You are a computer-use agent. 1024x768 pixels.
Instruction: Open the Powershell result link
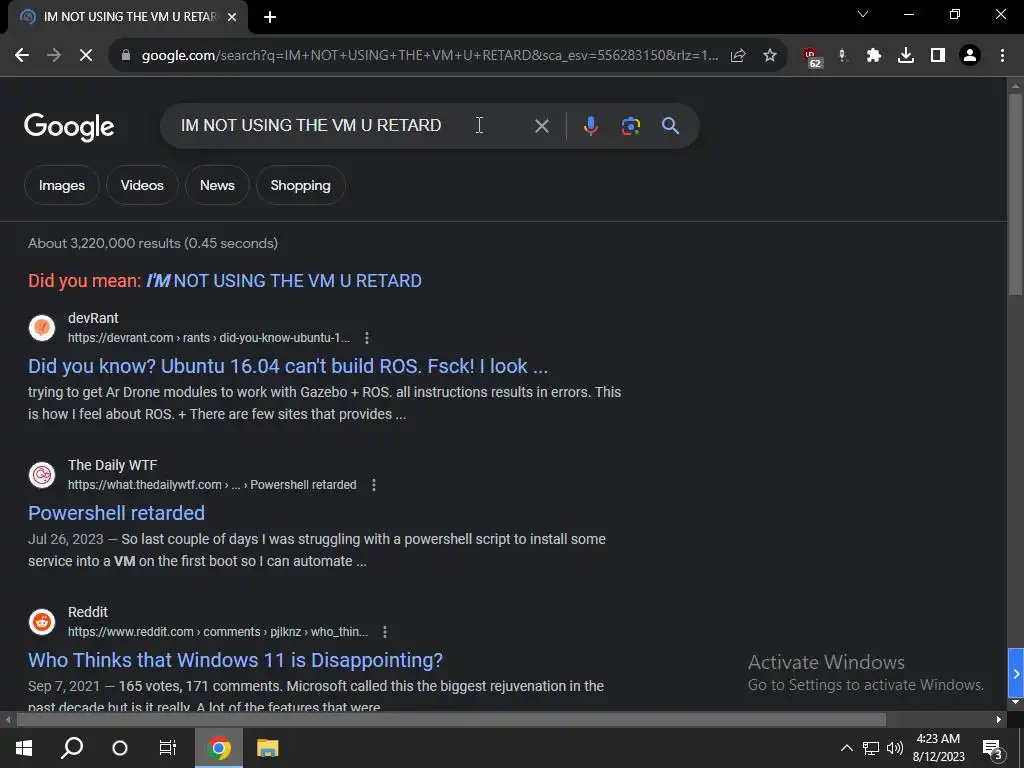(x=116, y=513)
